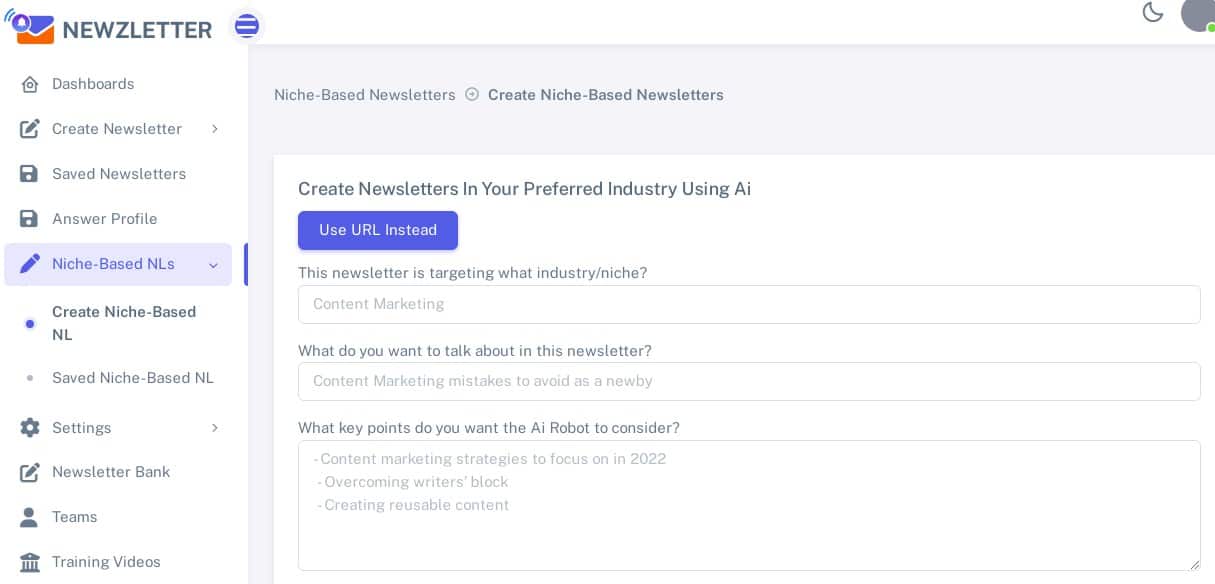Click the Newsletter Bank edit icon

click(30, 472)
